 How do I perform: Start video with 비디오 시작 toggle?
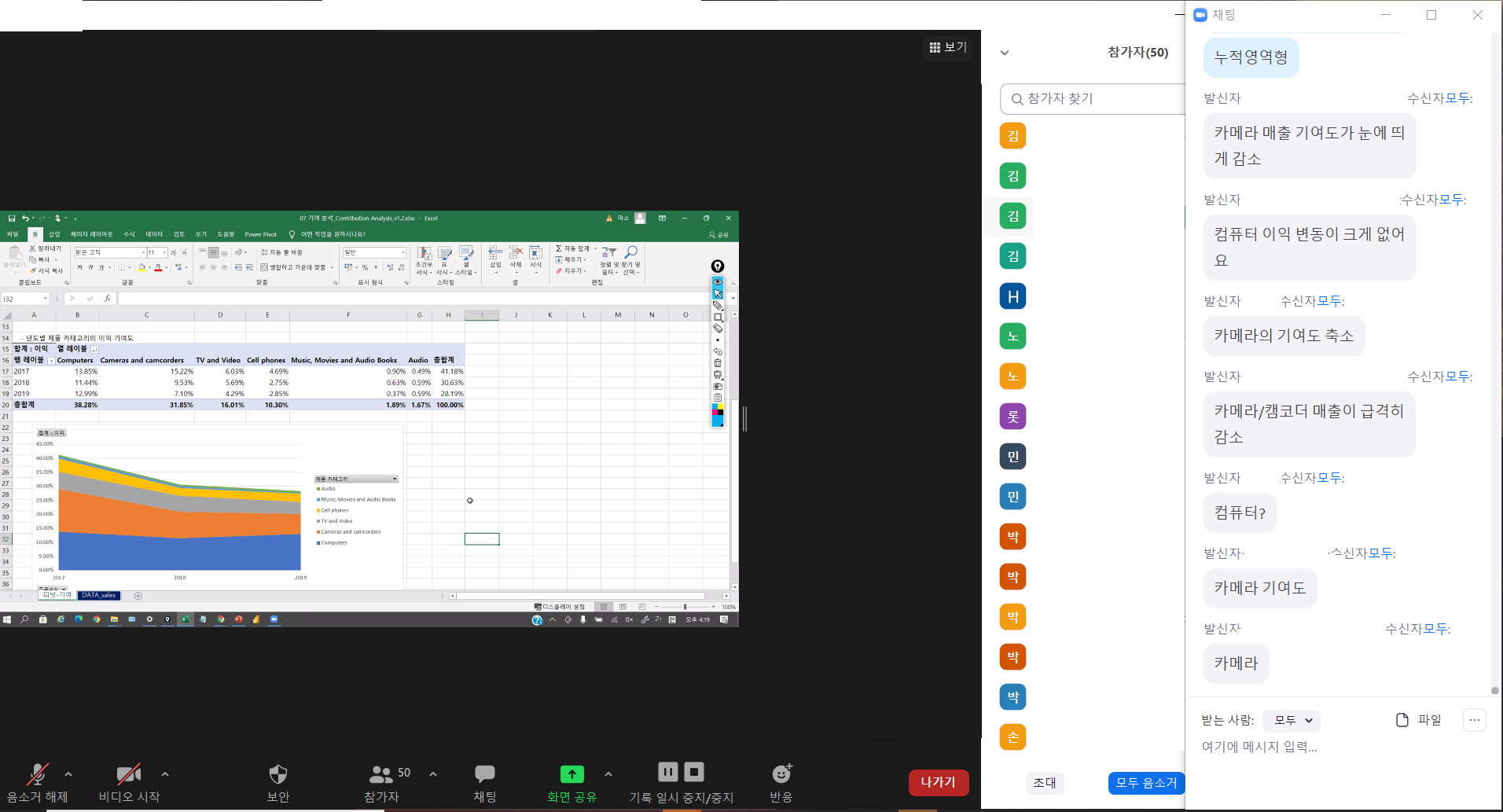click(x=129, y=774)
